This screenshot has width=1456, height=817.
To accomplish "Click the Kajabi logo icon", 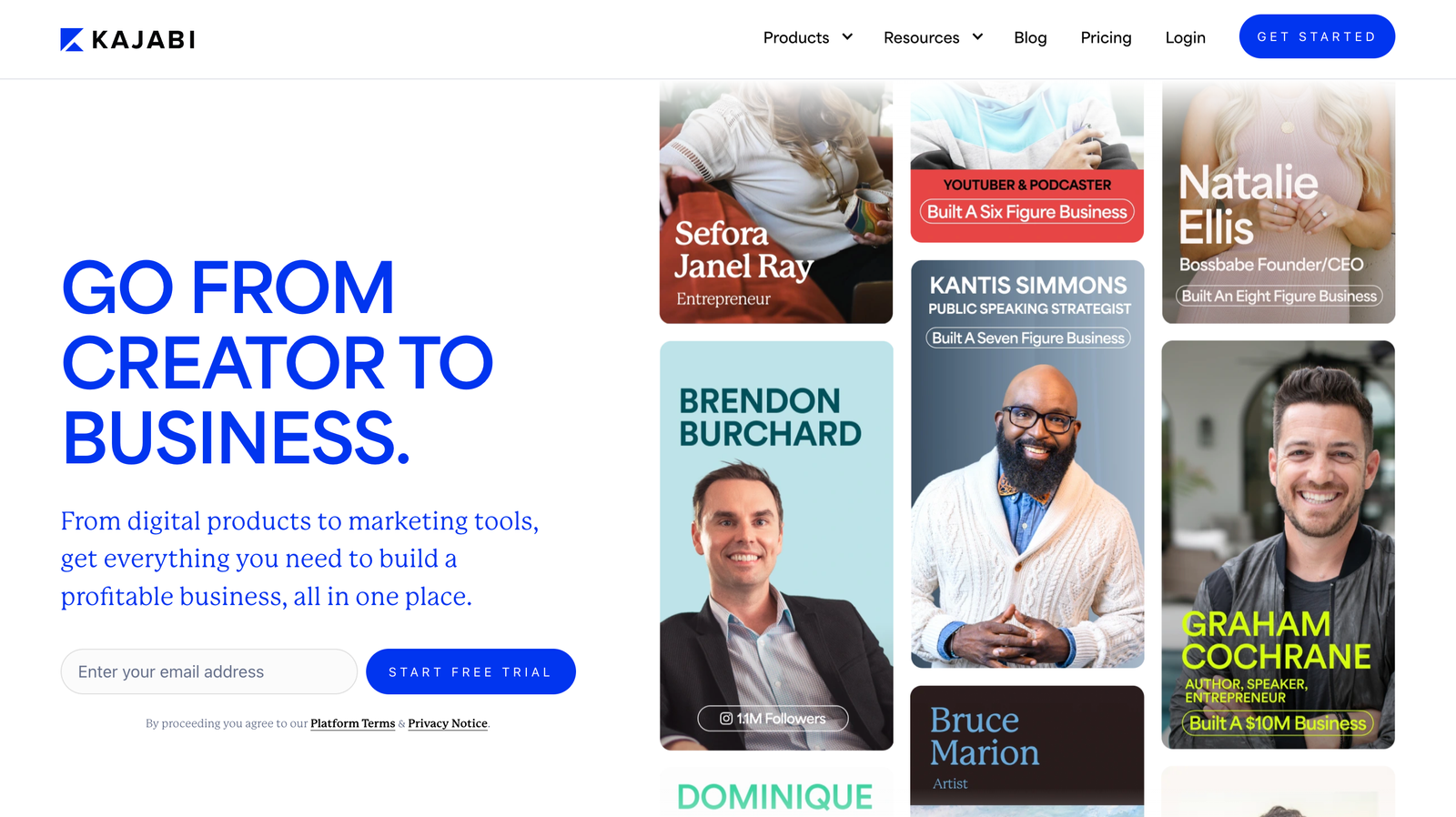I will pyautogui.click(x=72, y=39).
